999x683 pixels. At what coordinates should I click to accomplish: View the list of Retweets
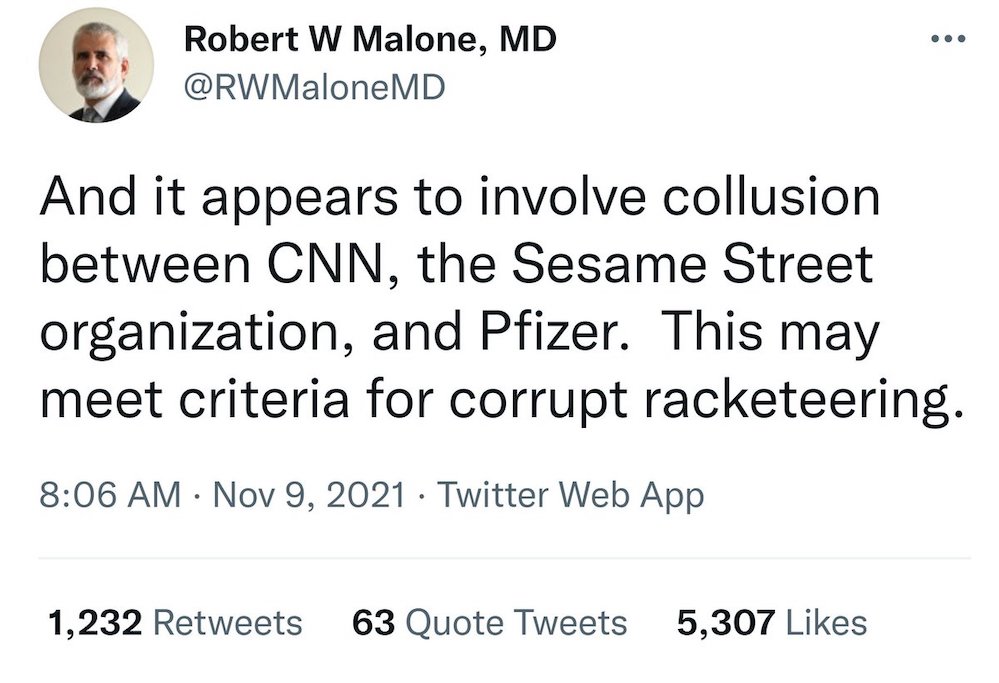point(231,623)
